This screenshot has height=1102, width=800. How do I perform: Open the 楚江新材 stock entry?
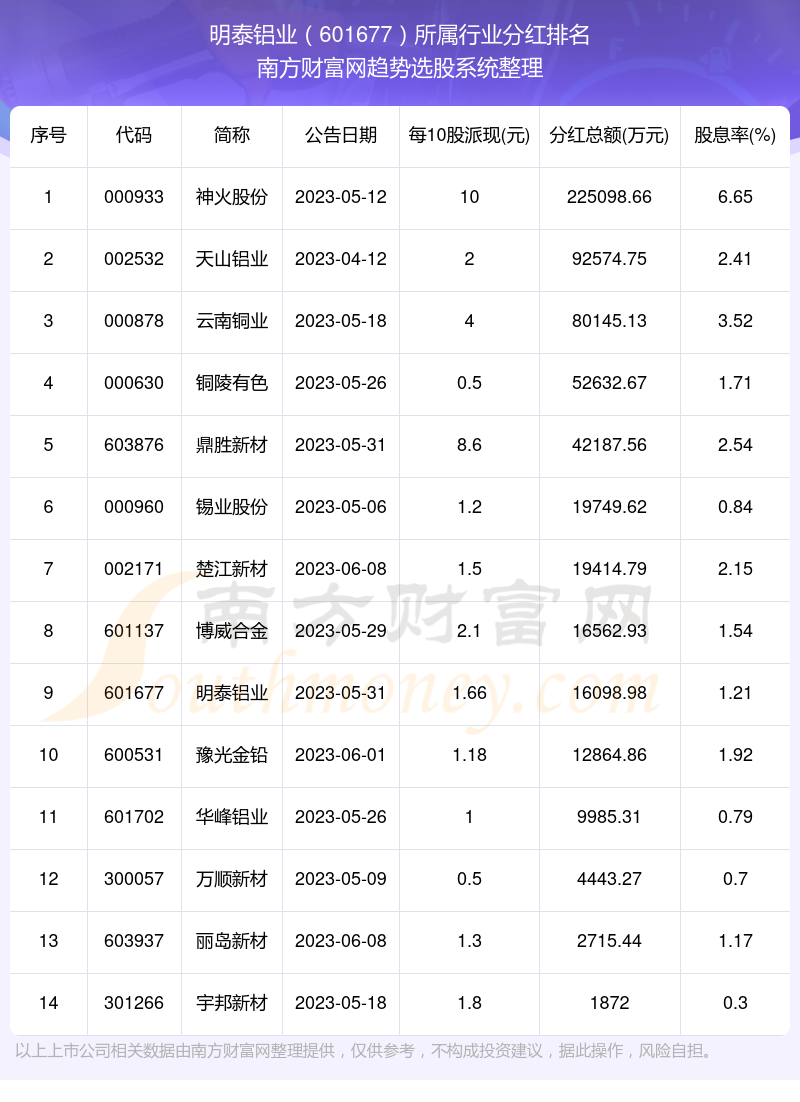coord(231,569)
